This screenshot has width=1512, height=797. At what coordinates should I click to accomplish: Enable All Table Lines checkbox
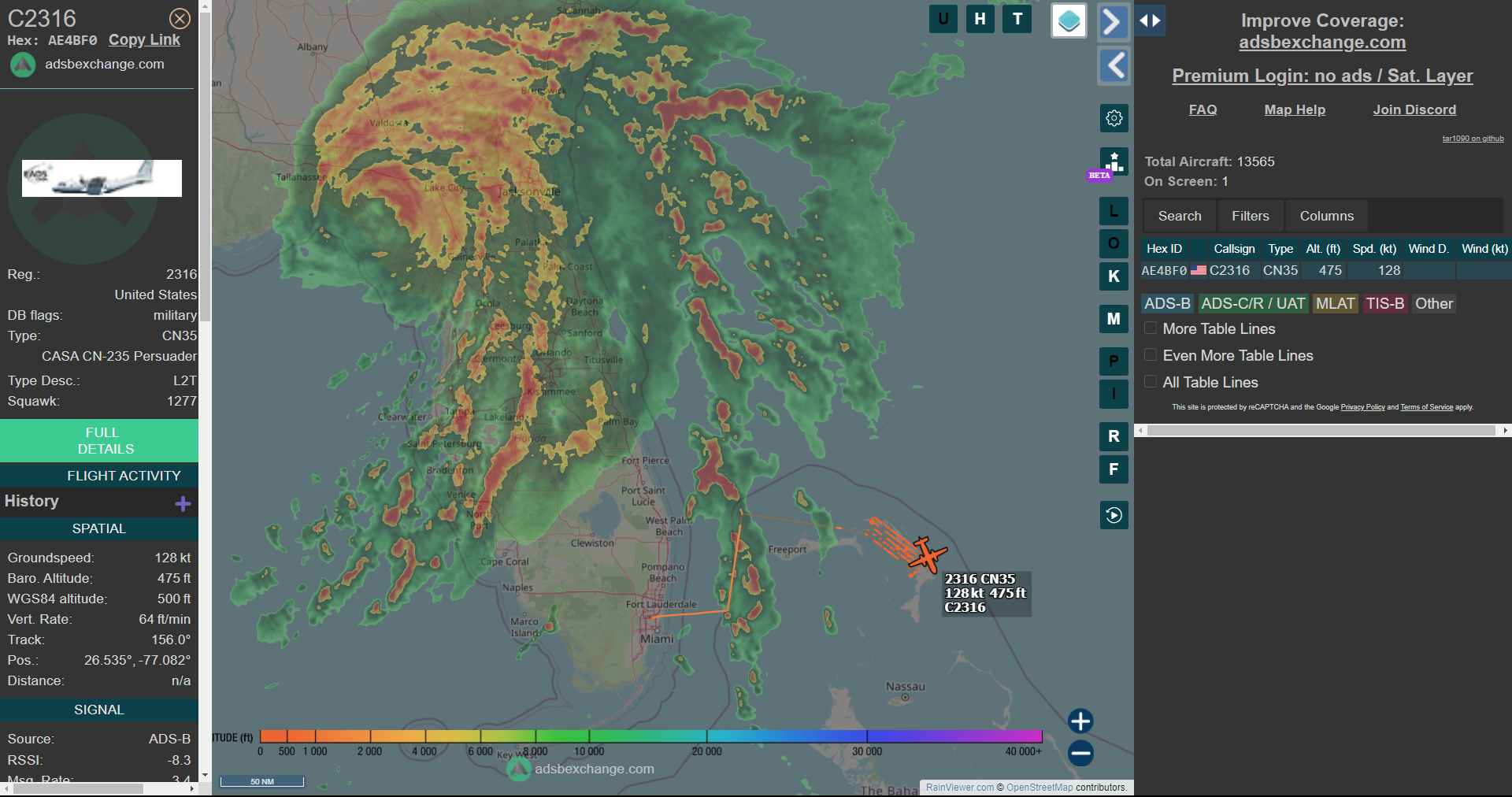click(1151, 382)
